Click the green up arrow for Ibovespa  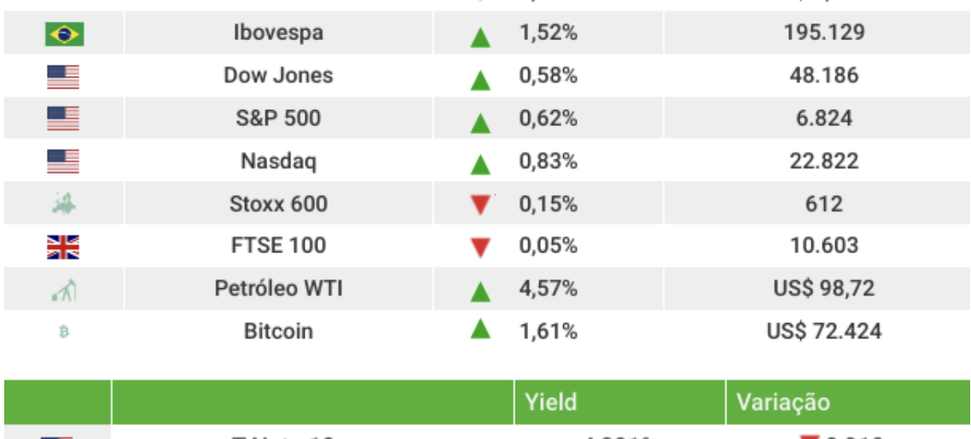click(480, 36)
